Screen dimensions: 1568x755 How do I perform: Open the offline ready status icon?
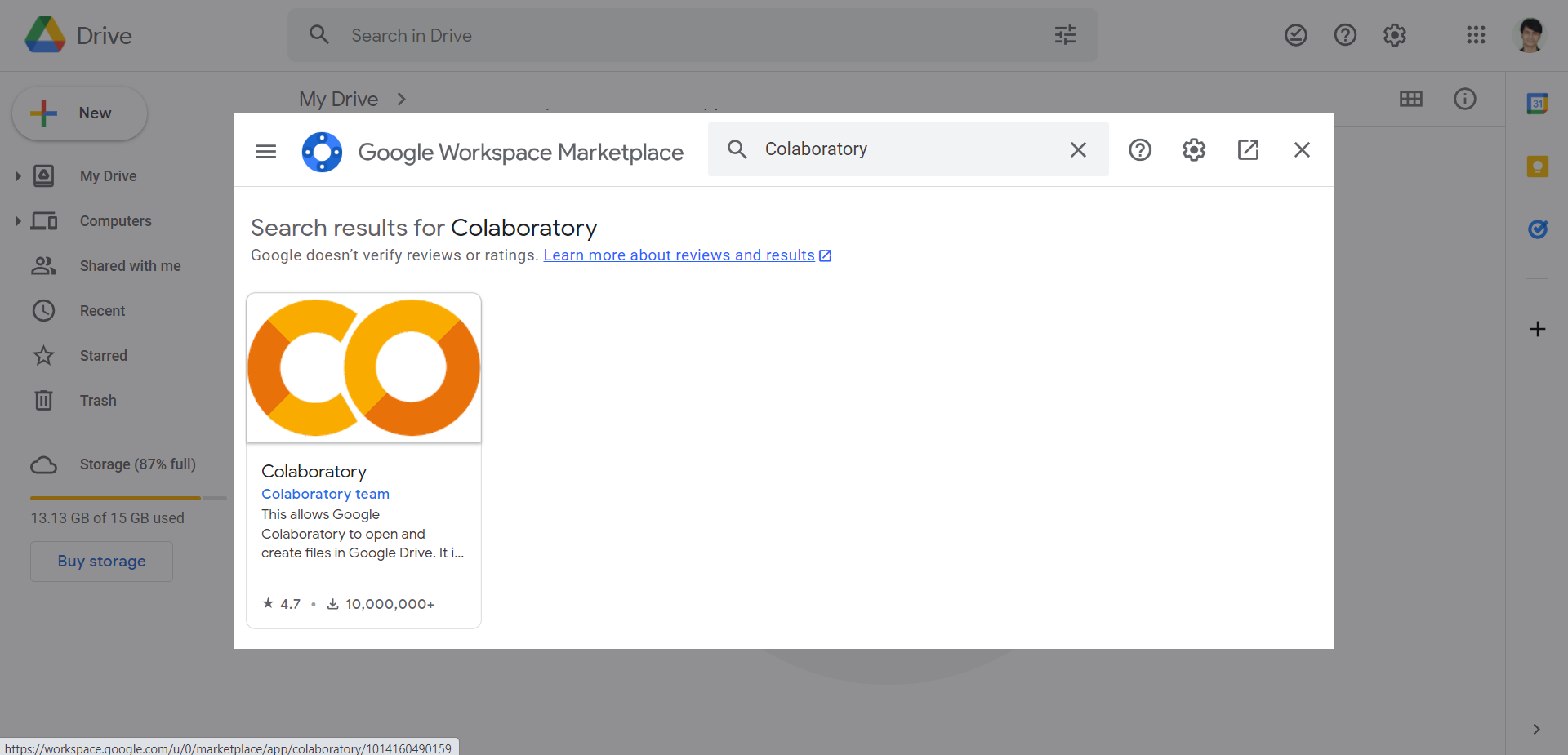click(x=1296, y=35)
